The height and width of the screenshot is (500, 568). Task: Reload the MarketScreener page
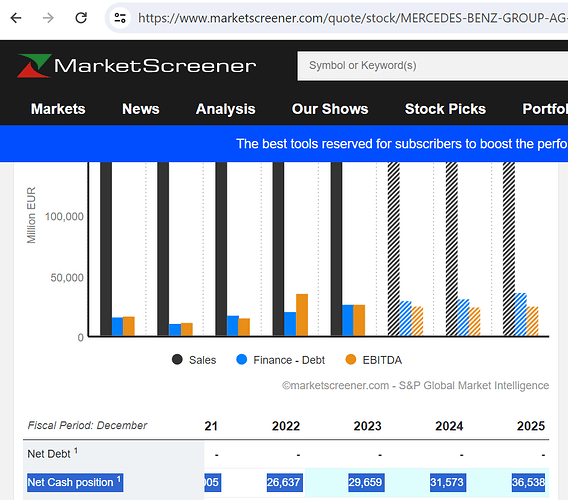pos(81,18)
